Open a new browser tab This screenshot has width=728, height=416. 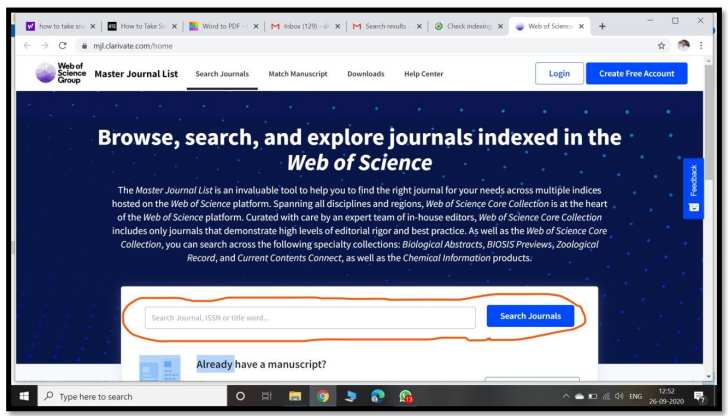602,25
